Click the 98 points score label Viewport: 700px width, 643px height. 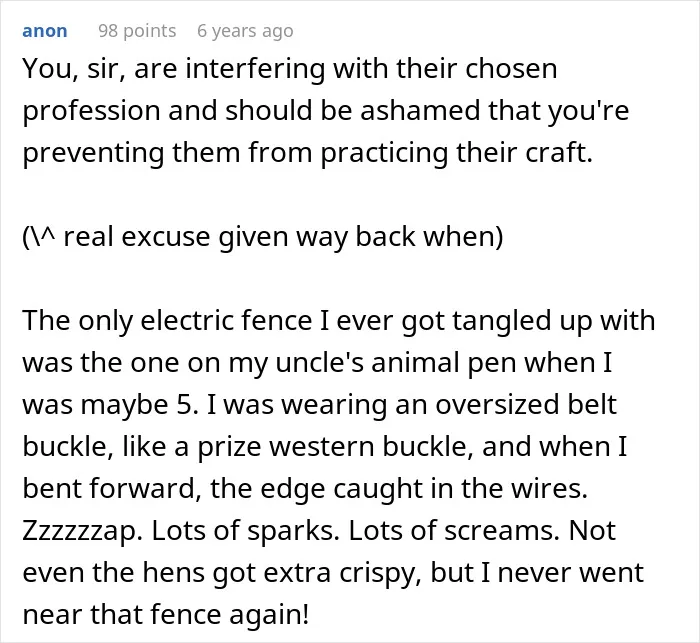tap(137, 31)
